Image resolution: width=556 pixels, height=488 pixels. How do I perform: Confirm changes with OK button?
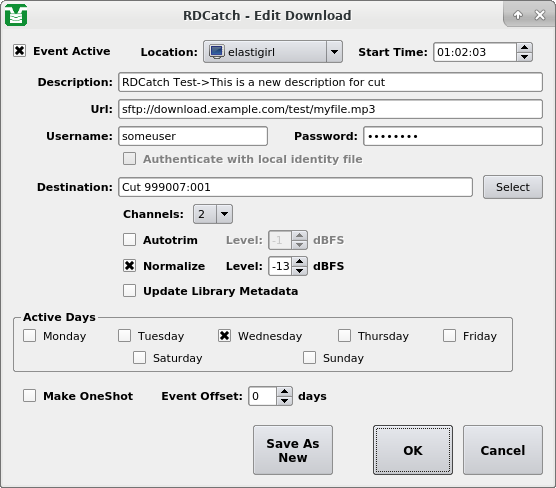pyautogui.click(x=413, y=450)
